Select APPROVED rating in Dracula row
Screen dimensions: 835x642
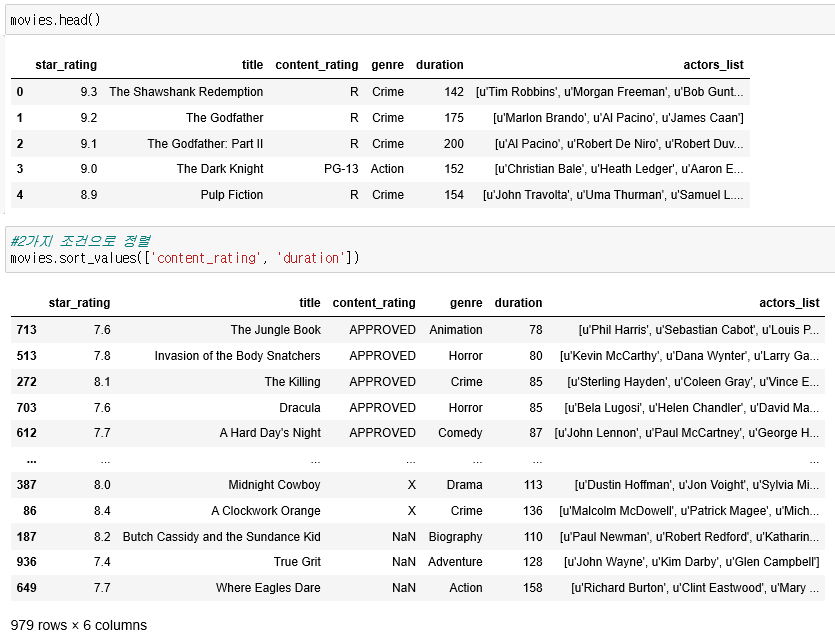pyautogui.click(x=382, y=408)
